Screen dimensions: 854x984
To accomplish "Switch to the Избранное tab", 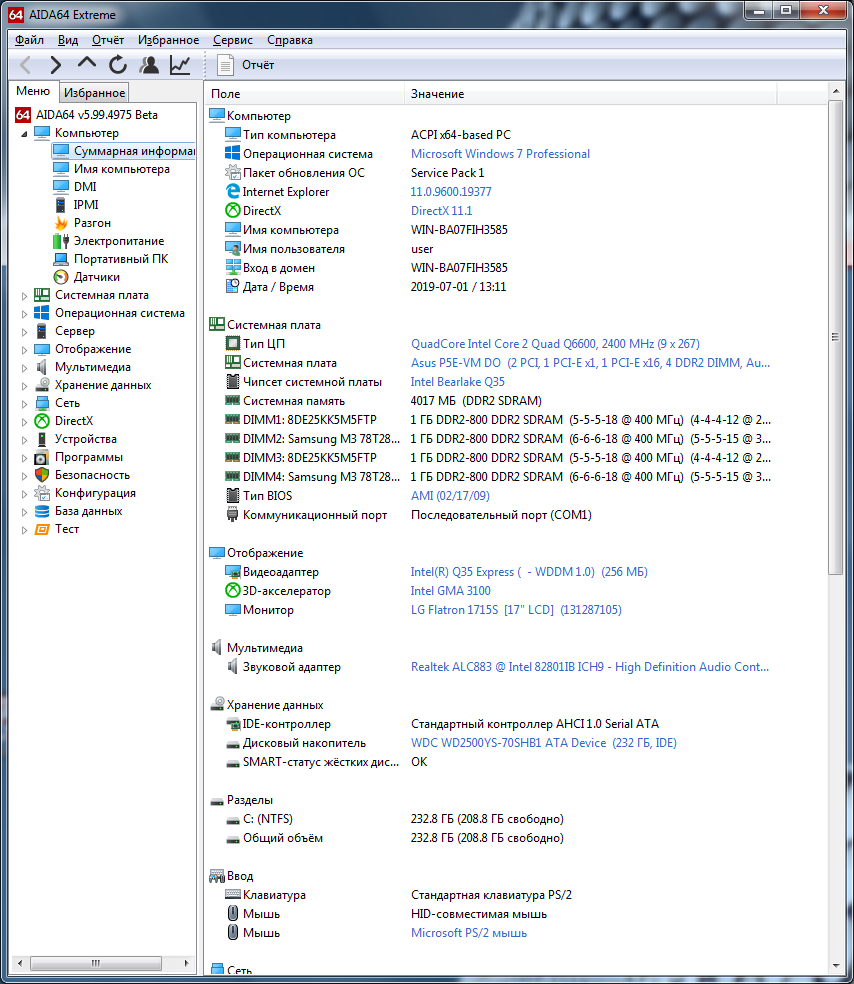I will pos(94,93).
